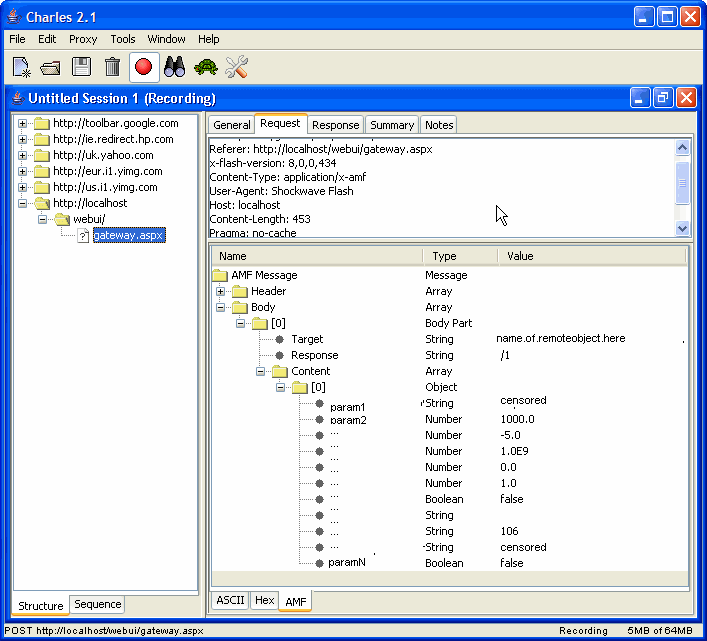Collapse the Body Part [0] node
Screen dimensions: 707x641
pyautogui.click(x=240, y=323)
